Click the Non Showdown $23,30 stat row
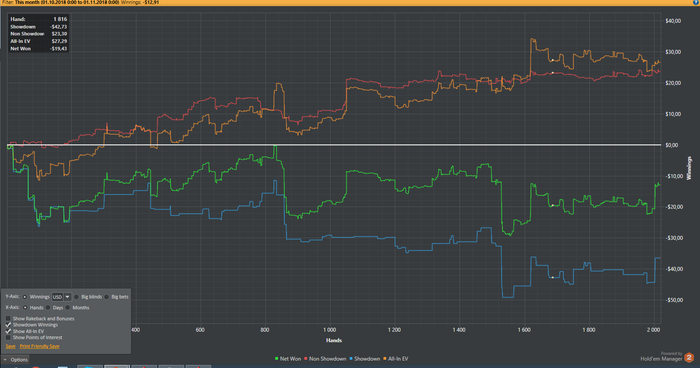The image size is (700, 368). click(x=38, y=34)
